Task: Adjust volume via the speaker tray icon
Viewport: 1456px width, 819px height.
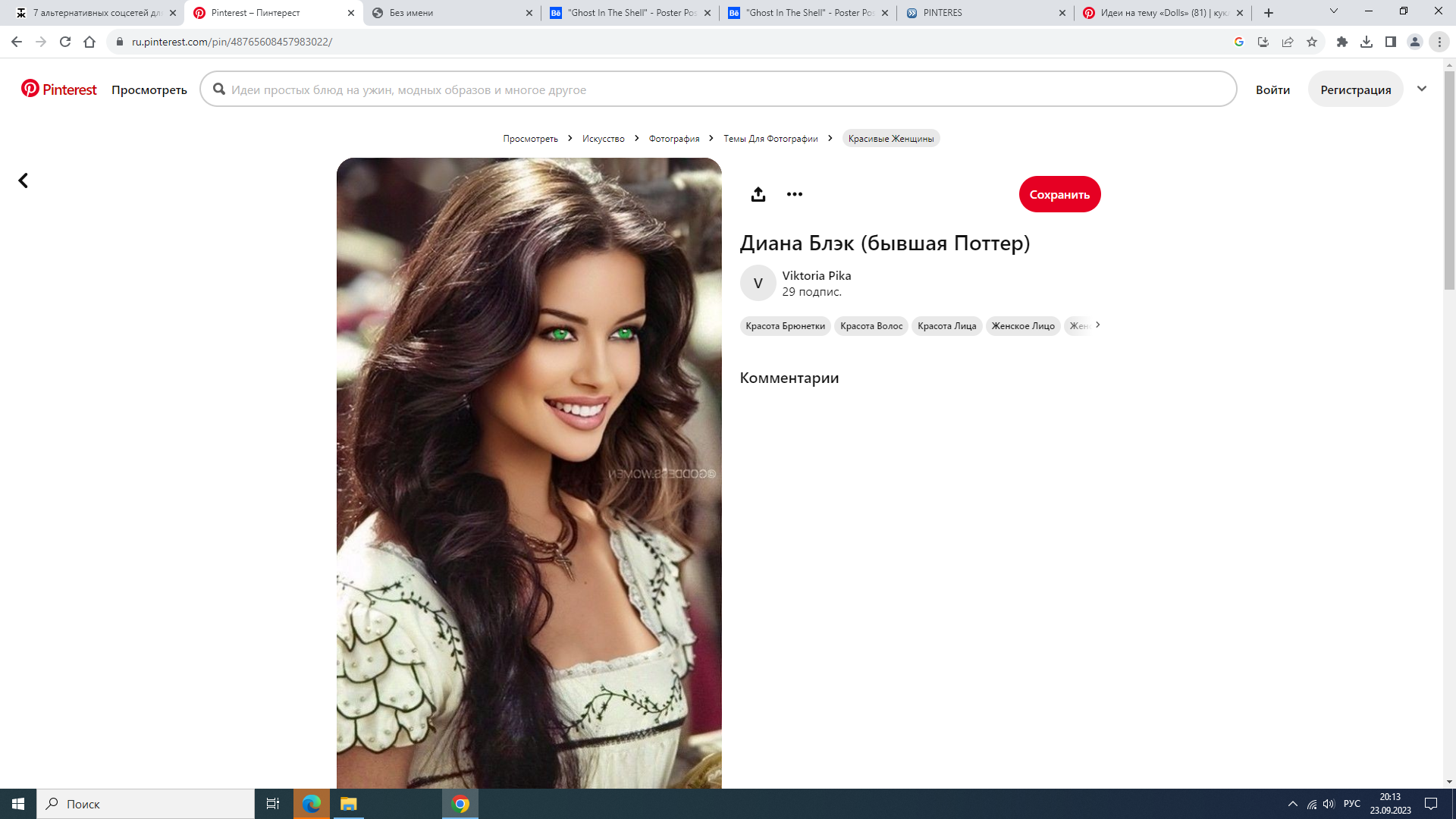Action: point(1329,804)
